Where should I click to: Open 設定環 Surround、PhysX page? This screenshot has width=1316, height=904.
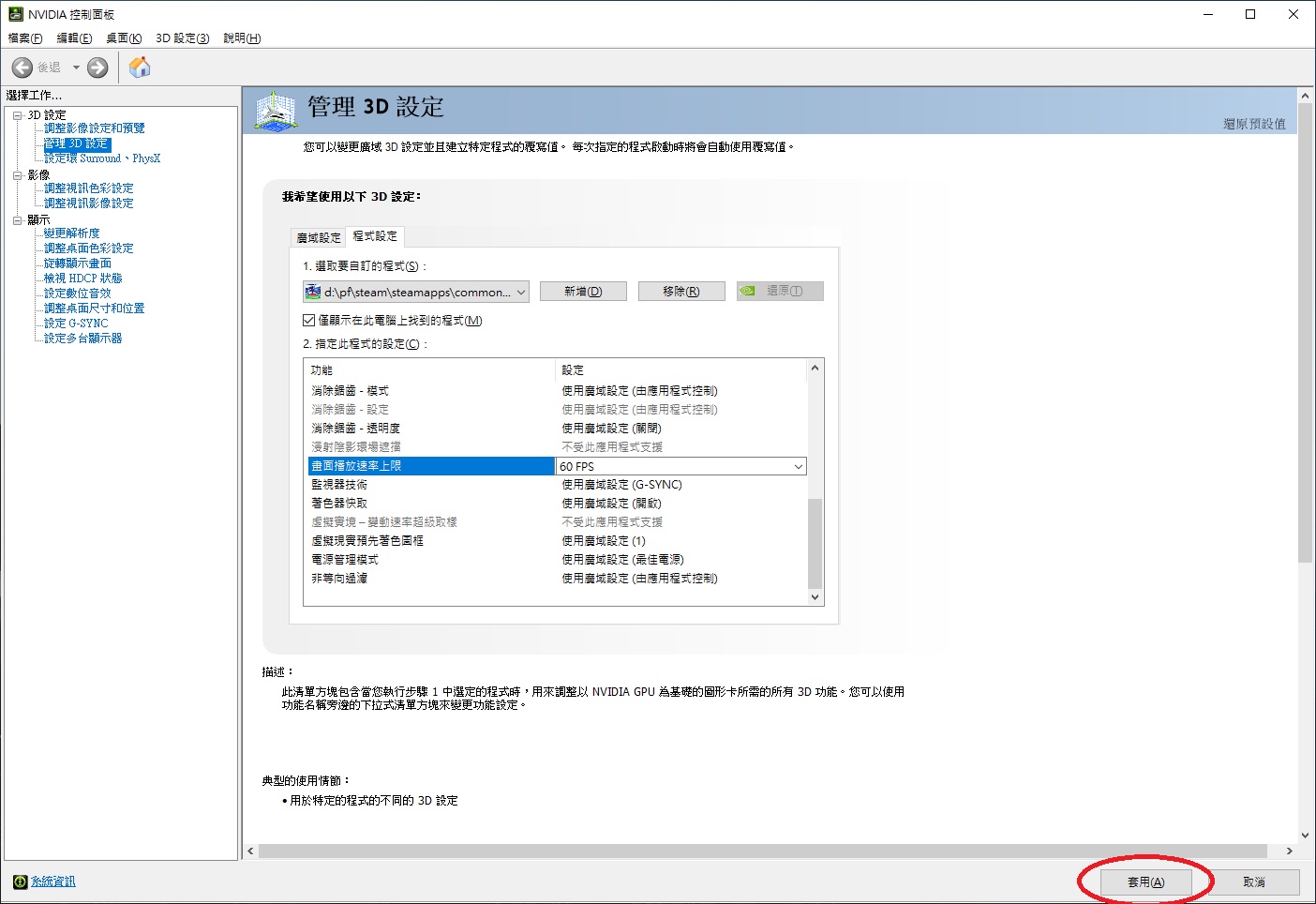click(102, 158)
